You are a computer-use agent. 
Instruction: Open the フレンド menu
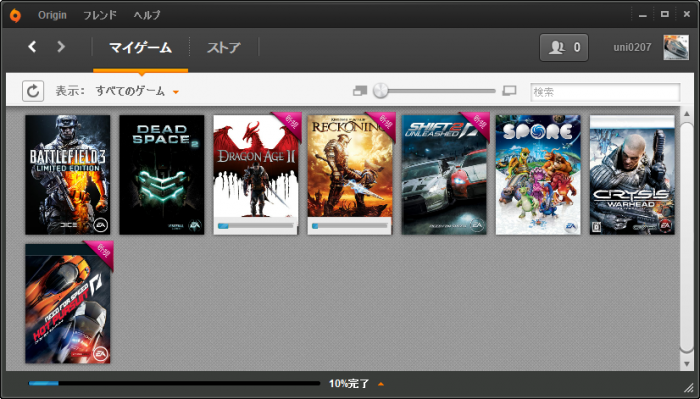pyautogui.click(x=100, y=15)
